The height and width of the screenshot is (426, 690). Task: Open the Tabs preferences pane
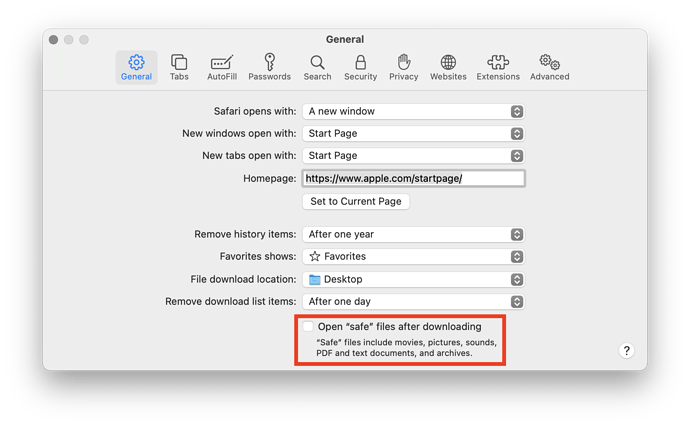tap(179, 67)
